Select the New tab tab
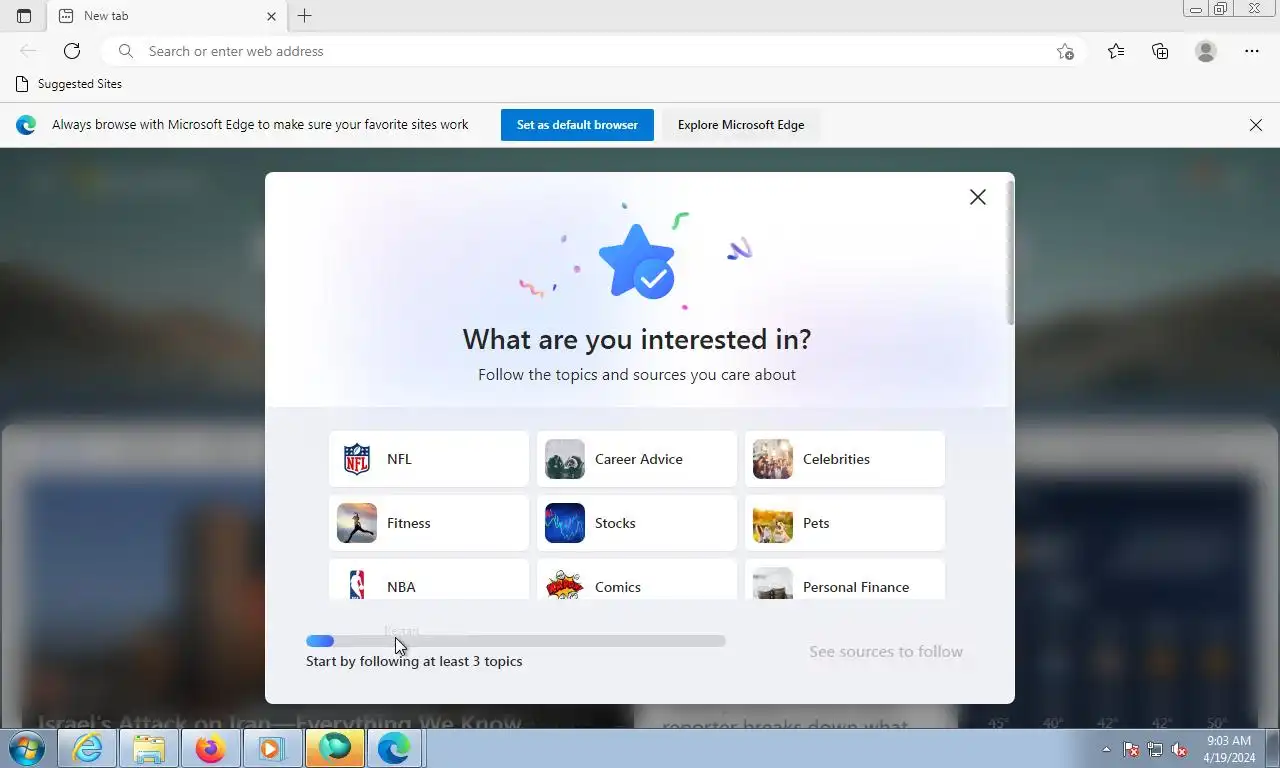Image resolution: width=1280 pixels, height=768 pixels. coord(167,16)
